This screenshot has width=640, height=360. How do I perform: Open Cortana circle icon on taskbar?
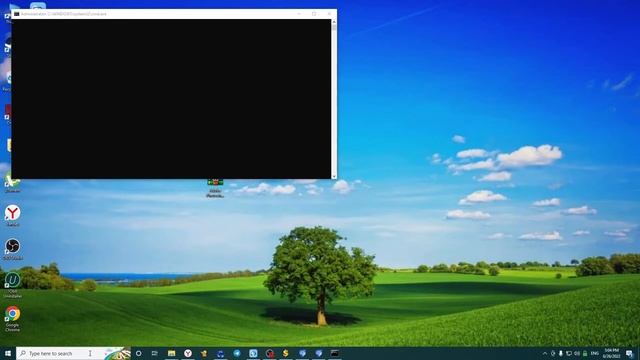coord(139,353)
